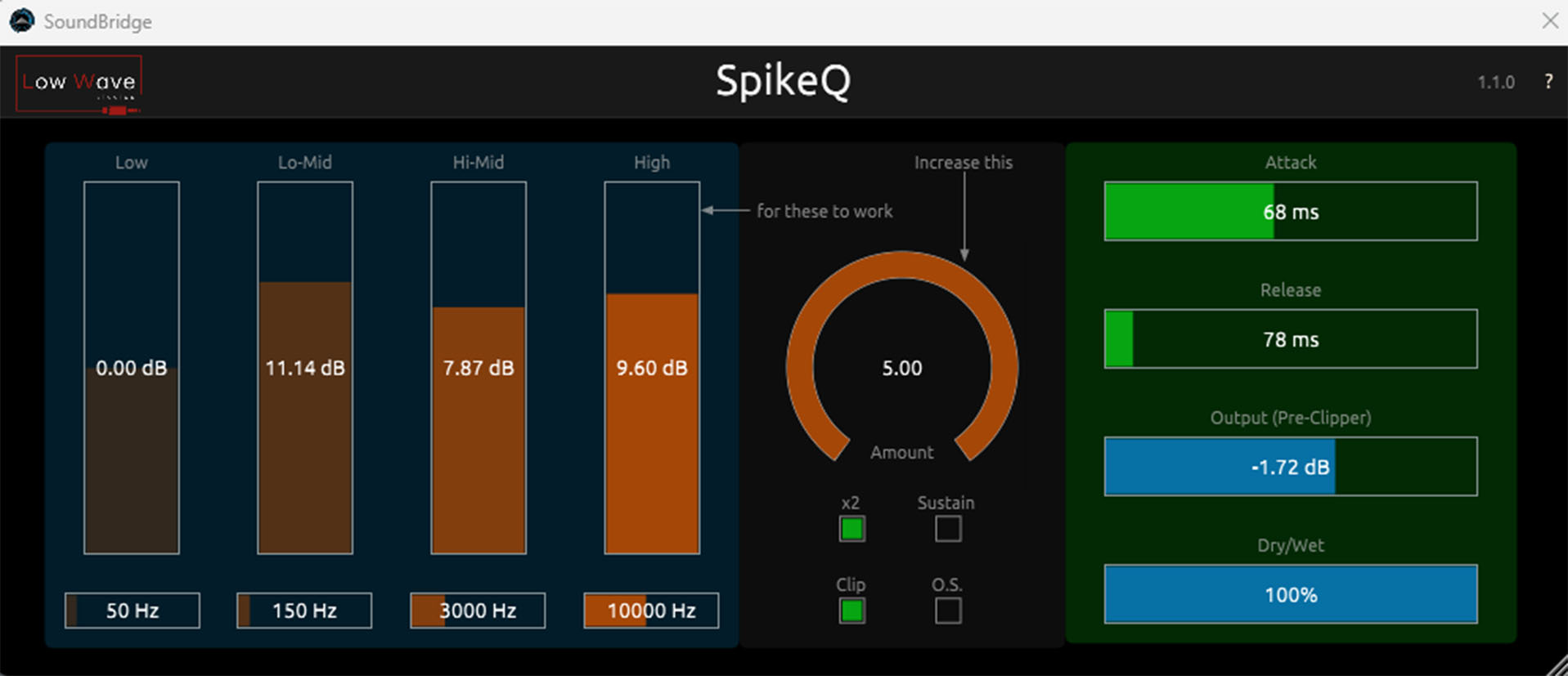The image size is (1568, 676).
Task: Click the Dry/Wet label
Action: point(1291,545)
